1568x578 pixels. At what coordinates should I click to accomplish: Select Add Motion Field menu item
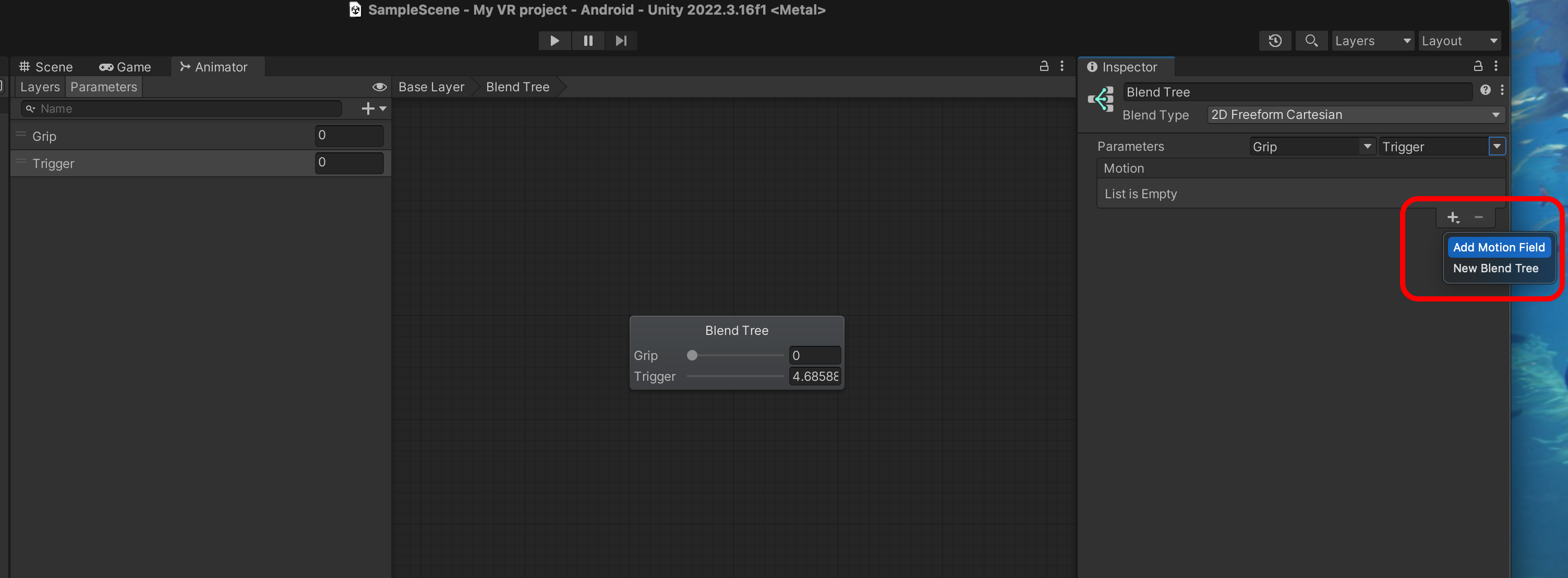click(x=1498, y=247)
